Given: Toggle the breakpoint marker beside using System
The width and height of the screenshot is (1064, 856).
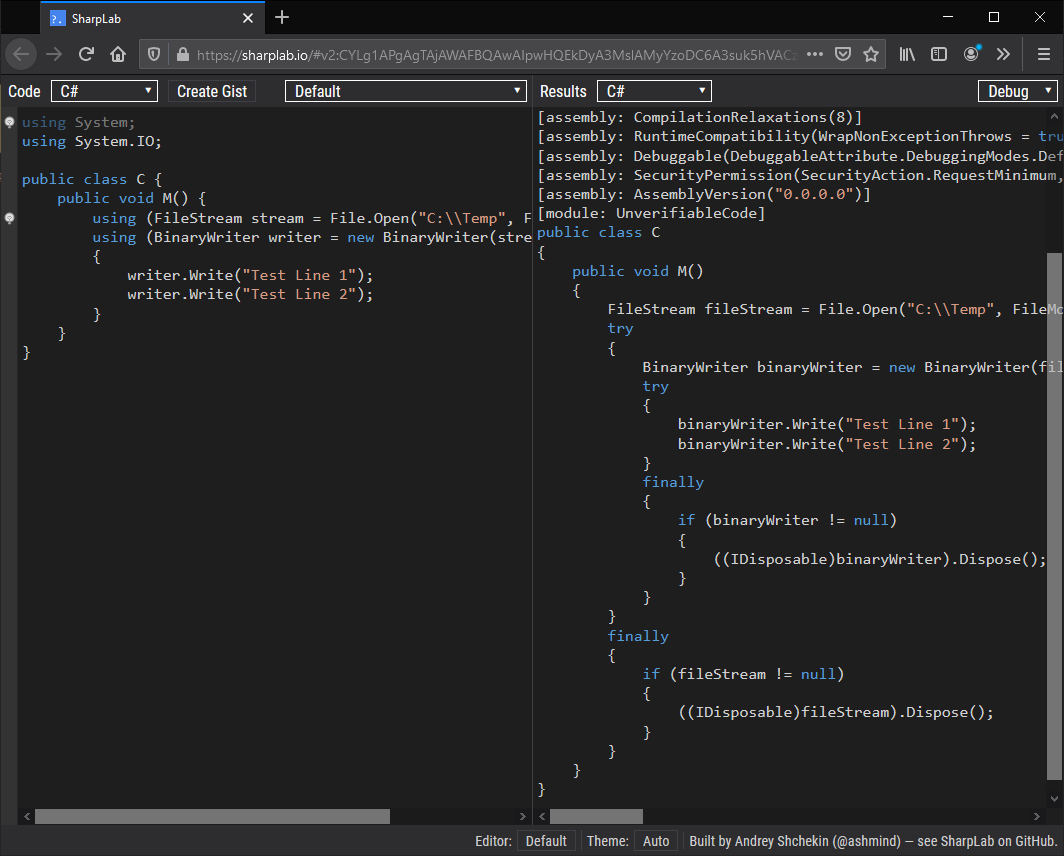Looking at the screenshot, I should (9, 122).
